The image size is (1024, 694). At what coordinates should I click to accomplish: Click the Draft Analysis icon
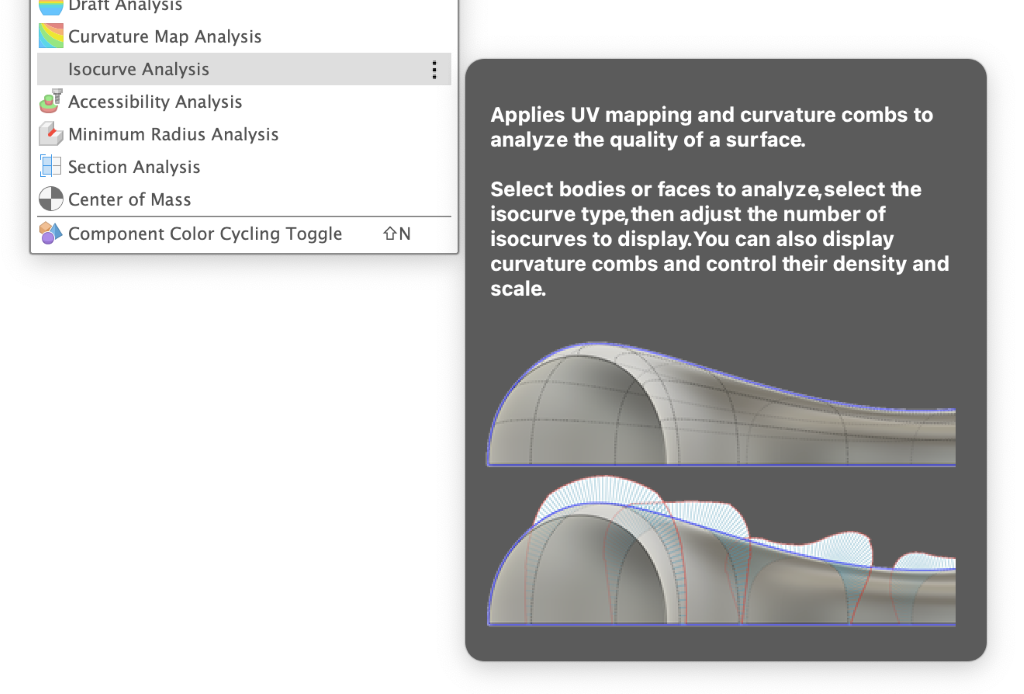(51, 6)
